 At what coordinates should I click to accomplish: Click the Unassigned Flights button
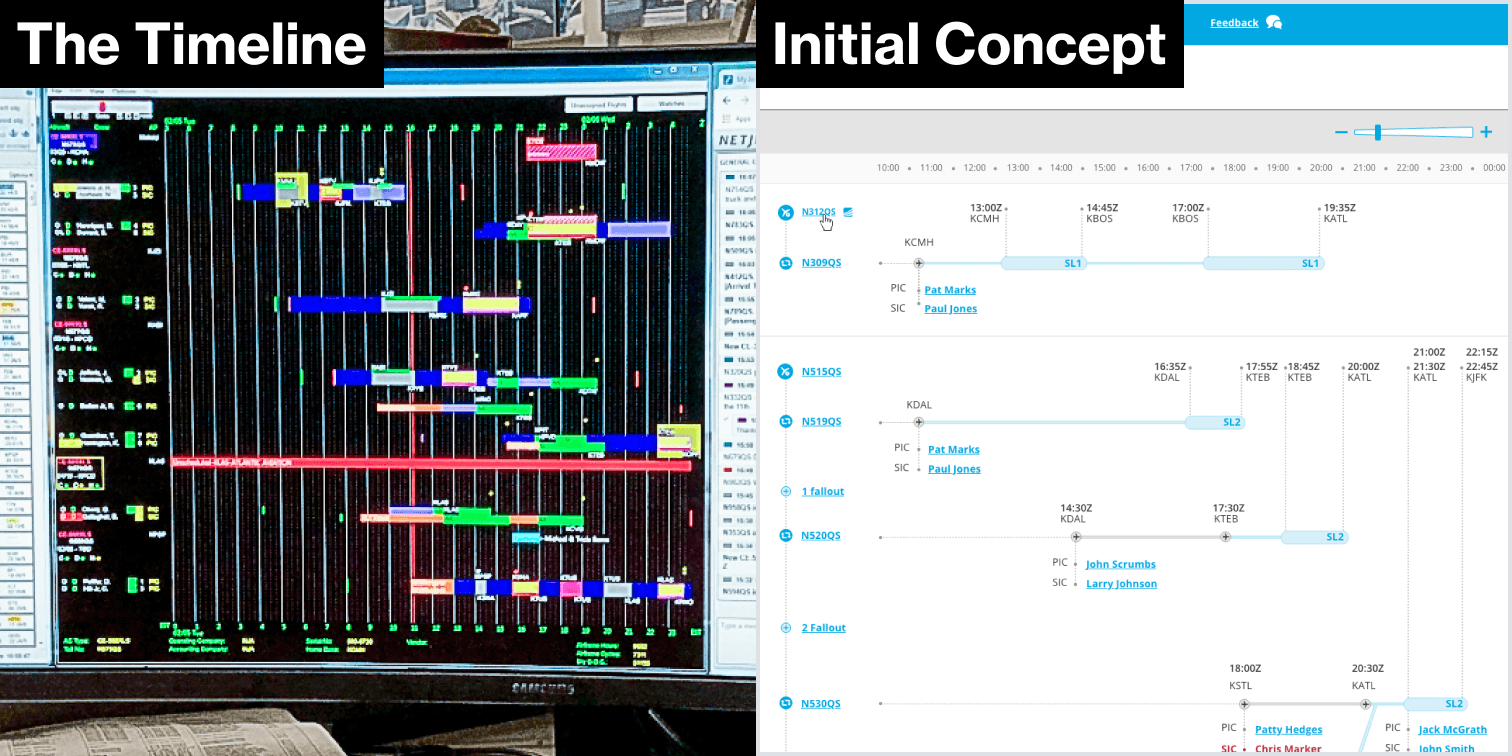(597, 104)
